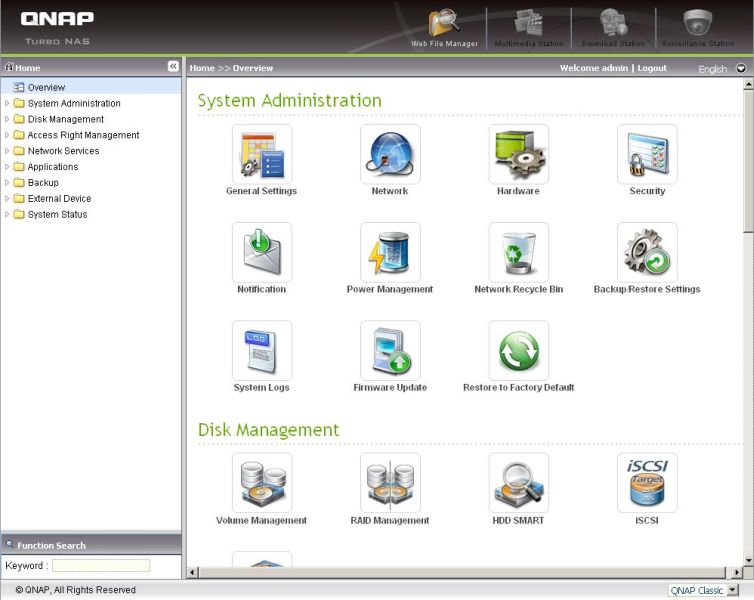Click the Function Search magnifier icon
The width and height of the screenshot is (754, 600).
point(9,544)
